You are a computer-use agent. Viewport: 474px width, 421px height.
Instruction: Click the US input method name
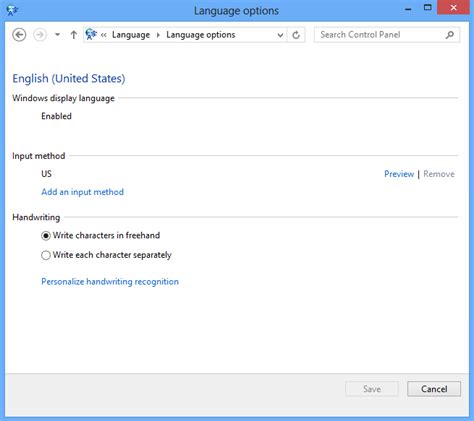tap(46, 174)
